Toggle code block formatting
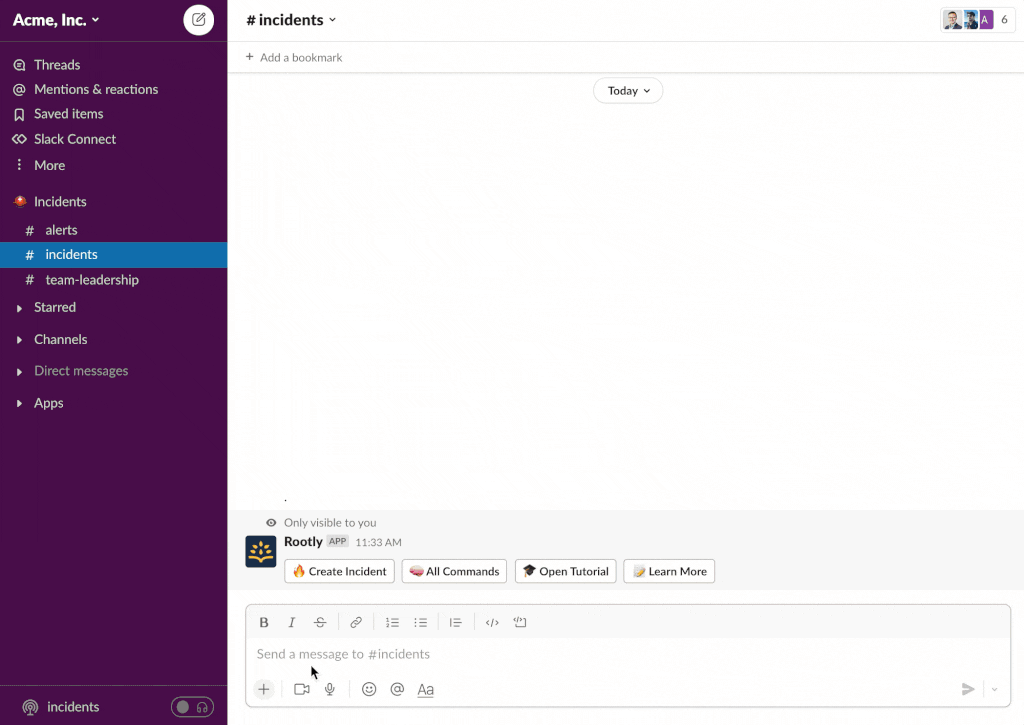The height and width of the screenshot is (725, 1024). pyautogui.click(x=520, y=622)
